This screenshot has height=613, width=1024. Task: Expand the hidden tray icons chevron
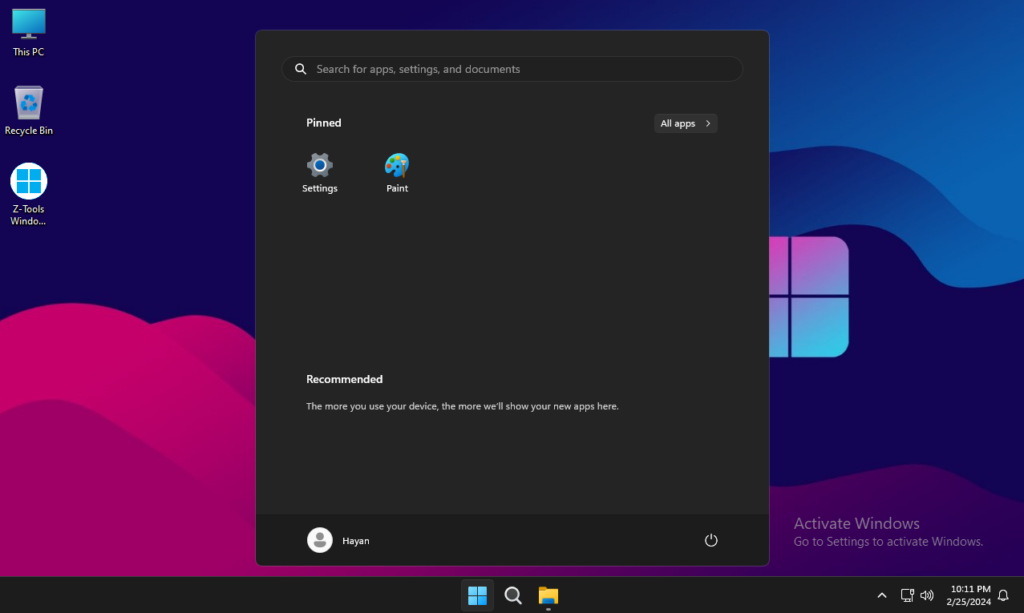881,596
